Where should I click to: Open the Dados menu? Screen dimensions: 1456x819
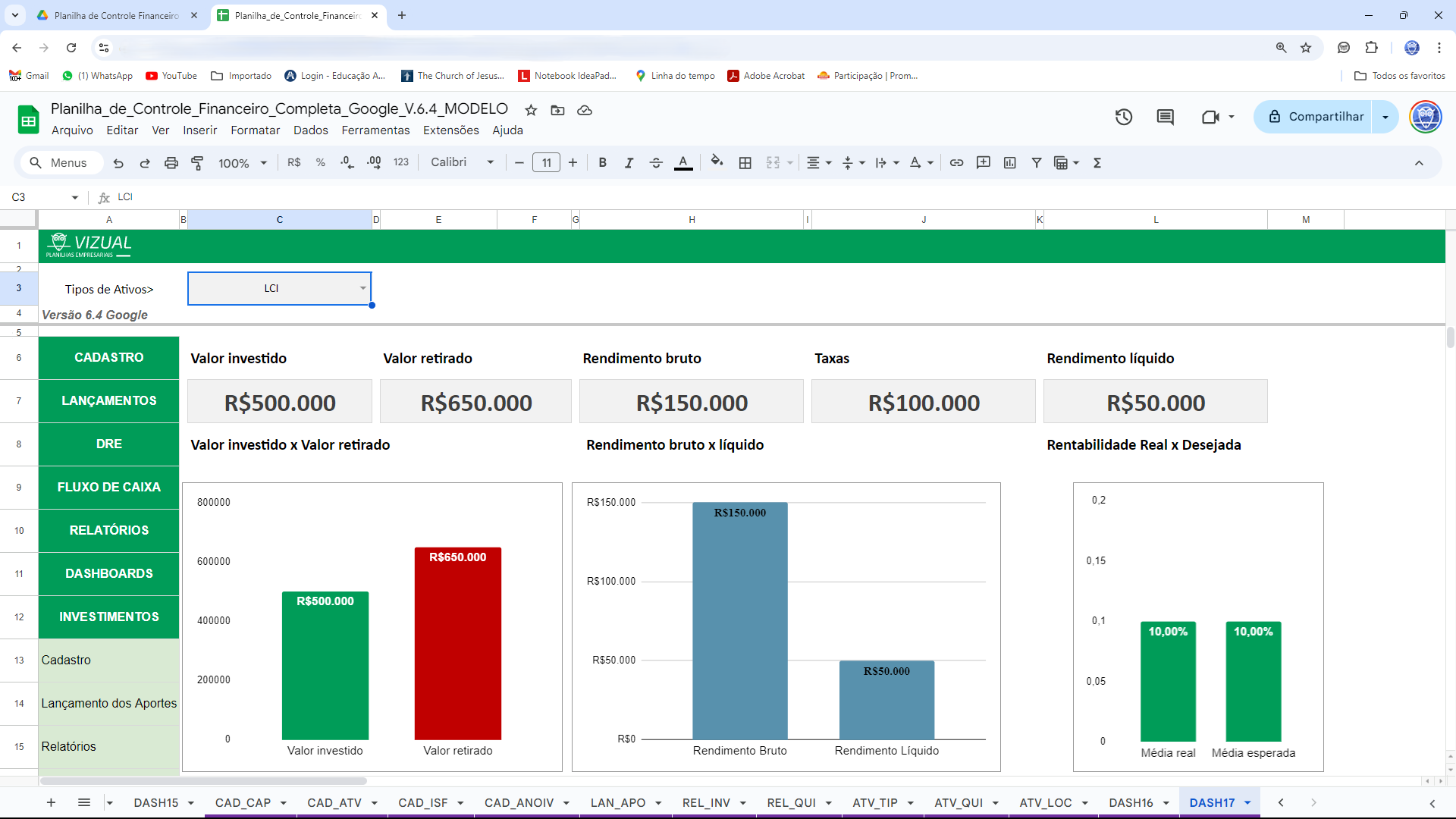(x=310, y=130)
